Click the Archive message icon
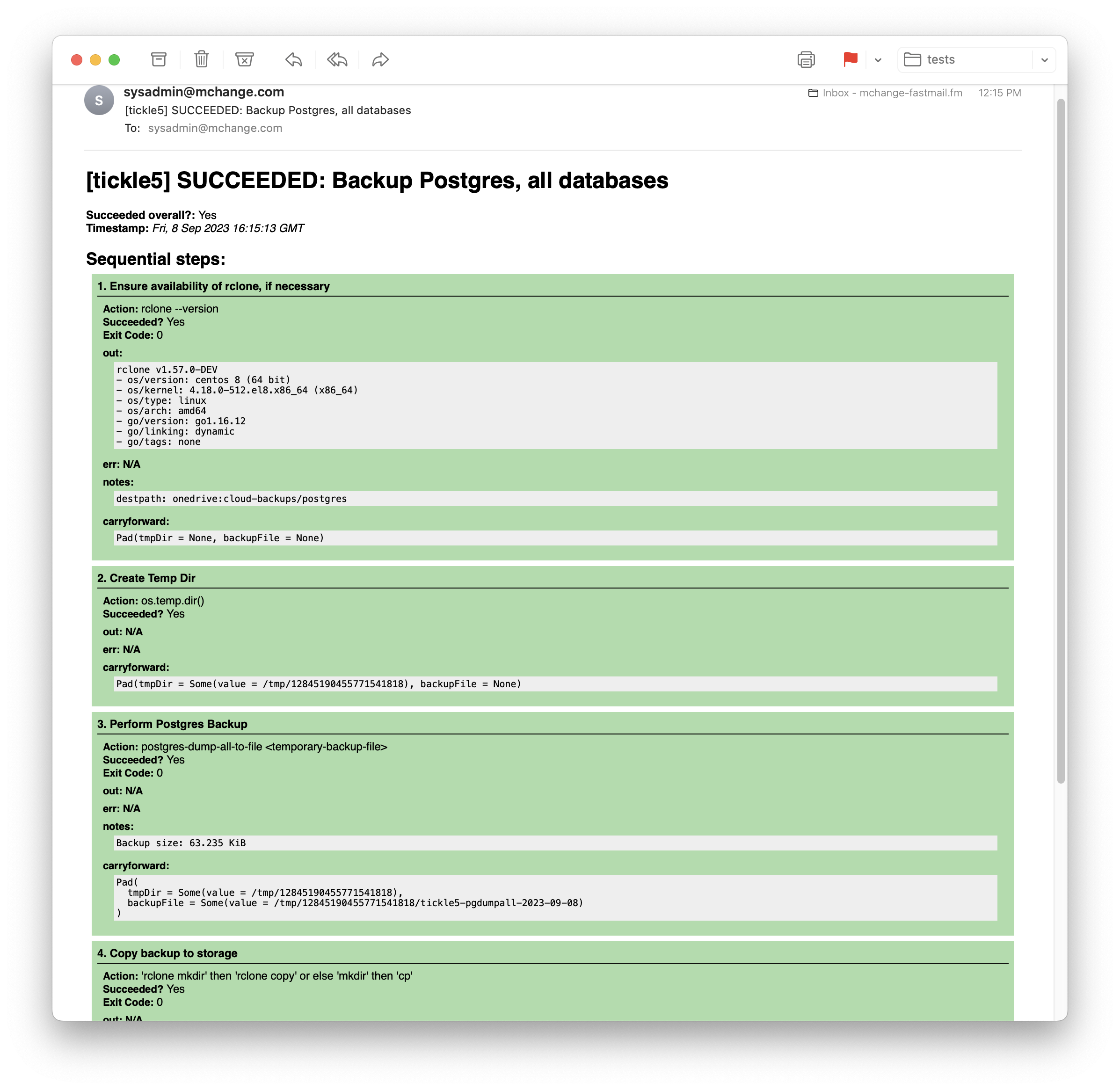 click(159, 59)
